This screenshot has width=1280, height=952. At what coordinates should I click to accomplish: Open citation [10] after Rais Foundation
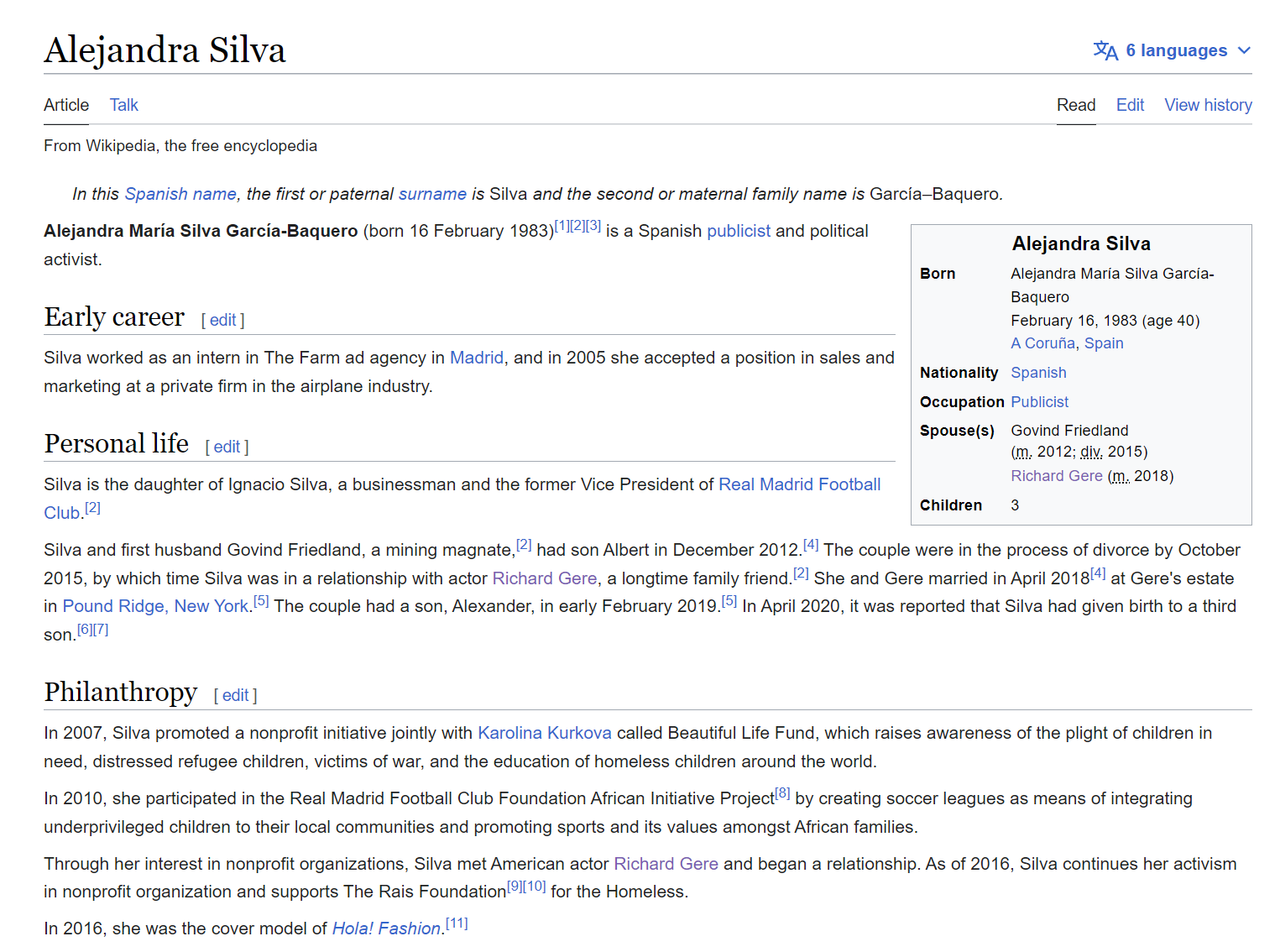[534, 887]
